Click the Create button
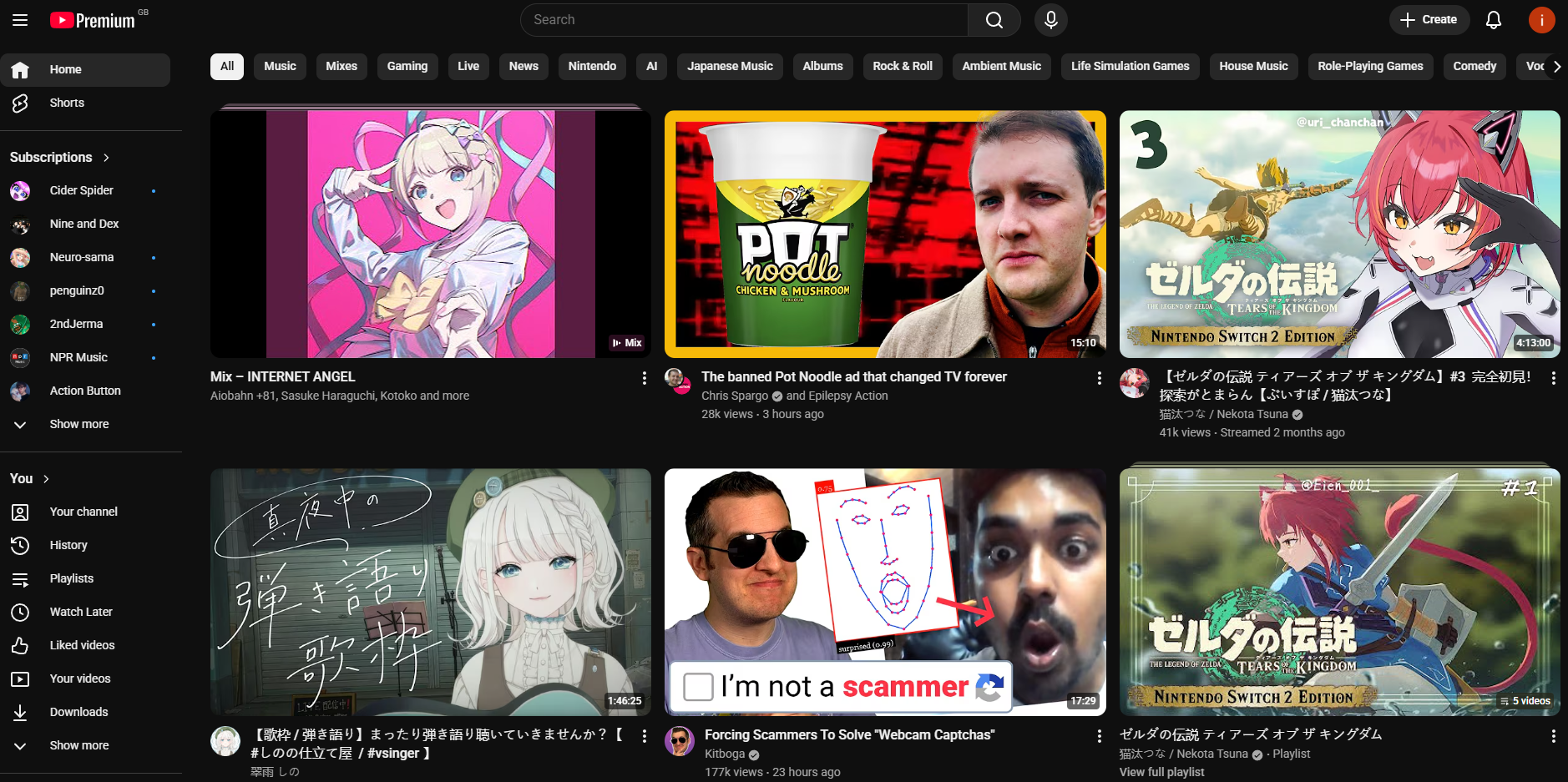Image resolution: width=1568 pixels, height=782 pixels. click(1428, 20)
